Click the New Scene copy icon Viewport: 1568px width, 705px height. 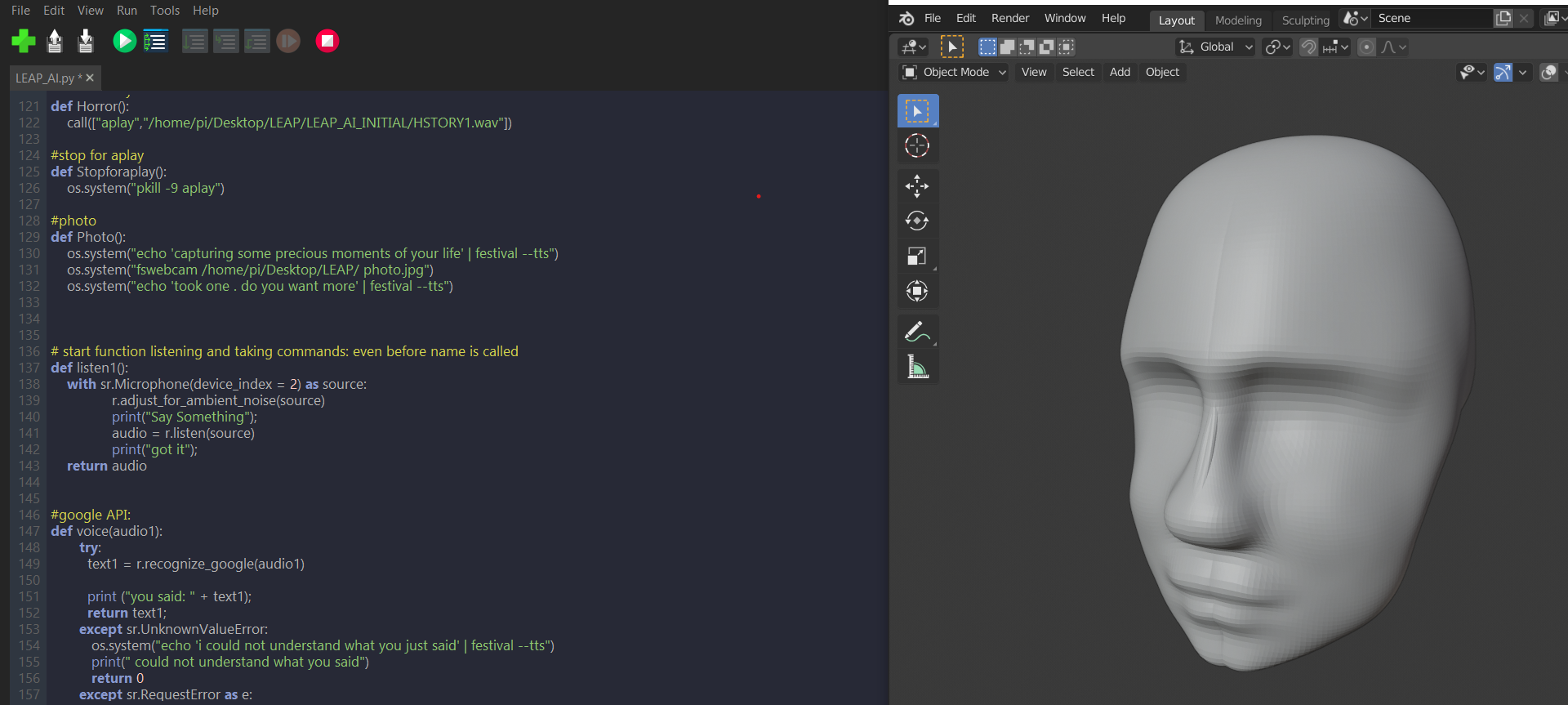click(1503, 18)
